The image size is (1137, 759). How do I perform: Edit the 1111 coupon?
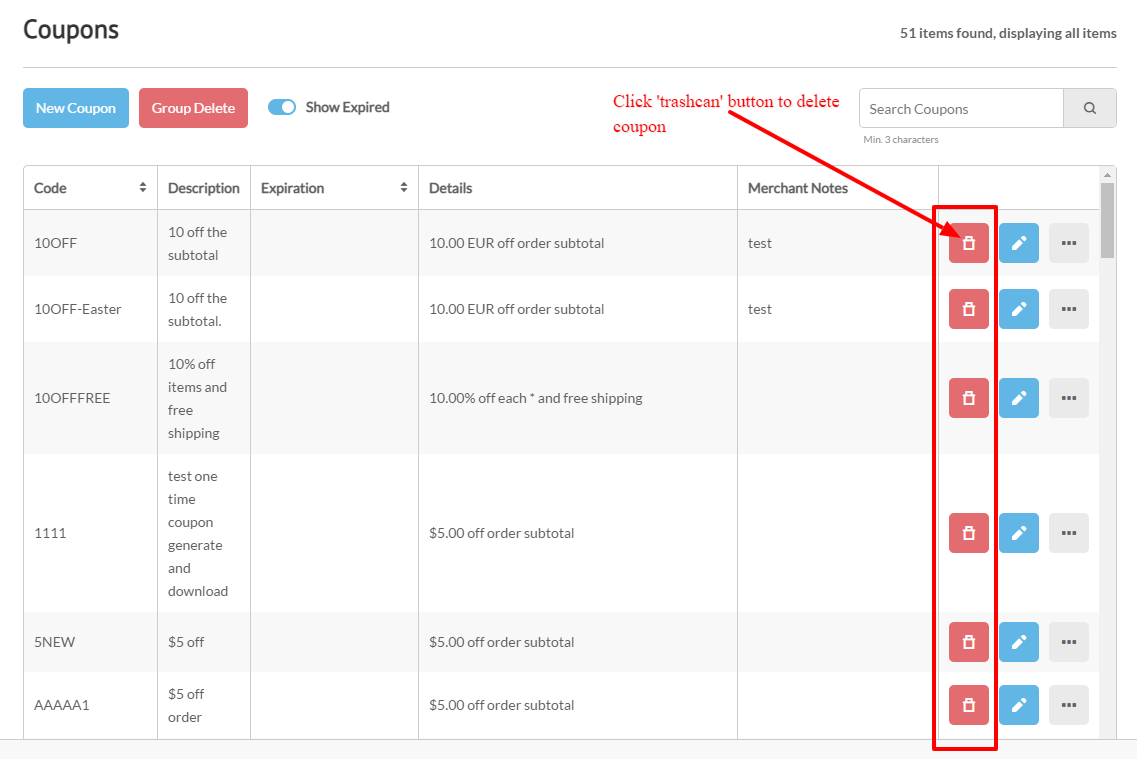pyautogui.click(x=1019, y=533)
